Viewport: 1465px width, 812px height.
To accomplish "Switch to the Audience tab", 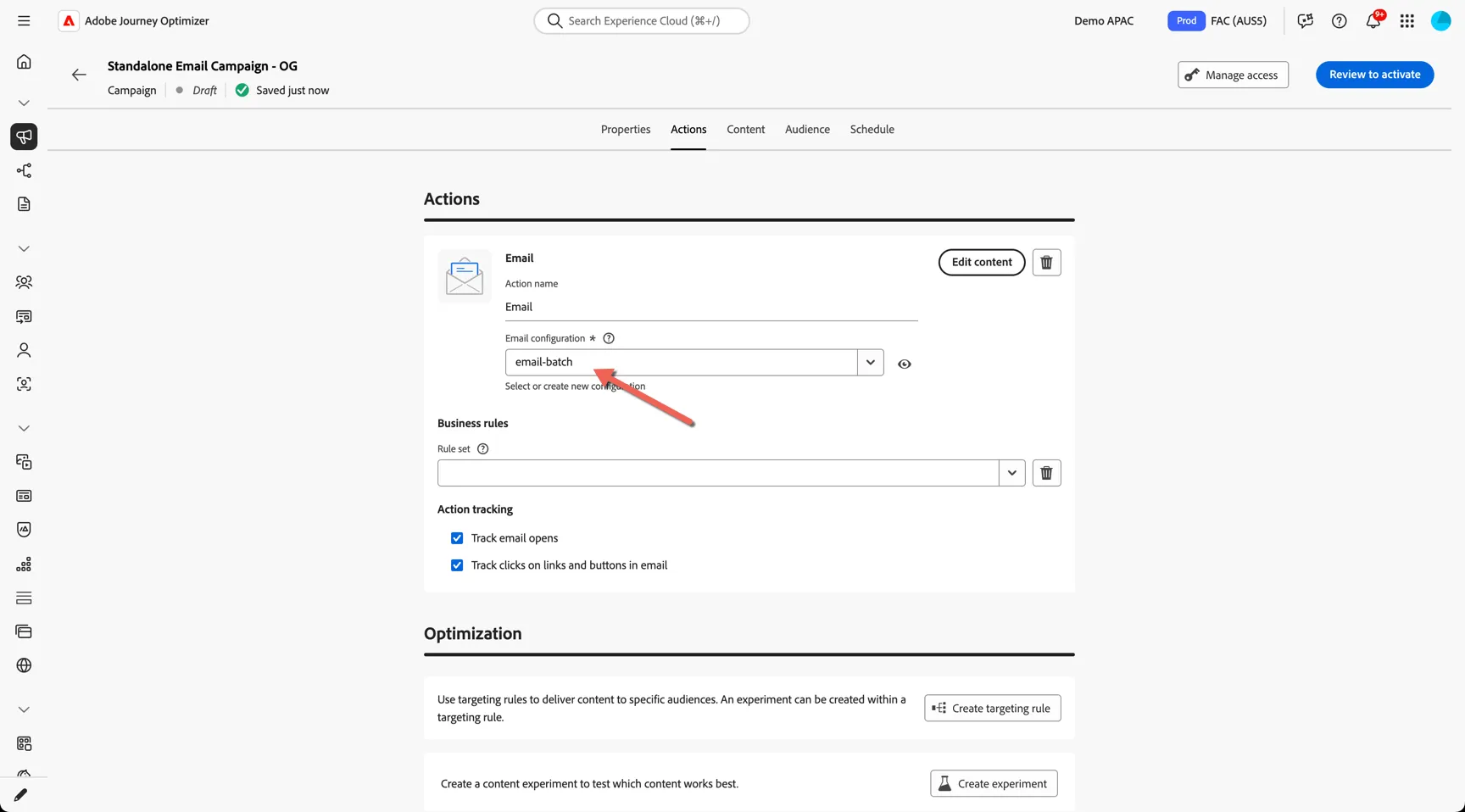I will (807, 130).
